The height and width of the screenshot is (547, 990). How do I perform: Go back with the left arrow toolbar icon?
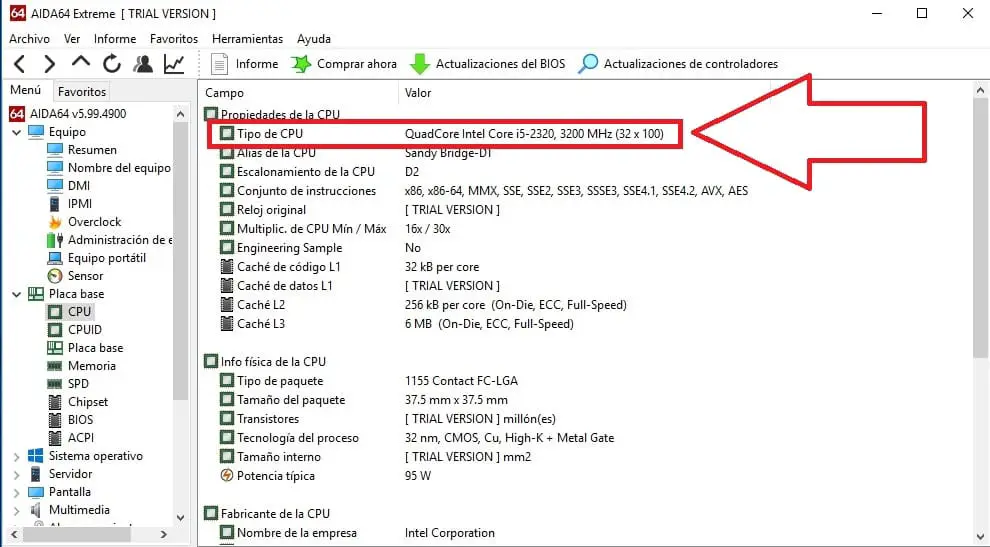[x=20, y=64]
